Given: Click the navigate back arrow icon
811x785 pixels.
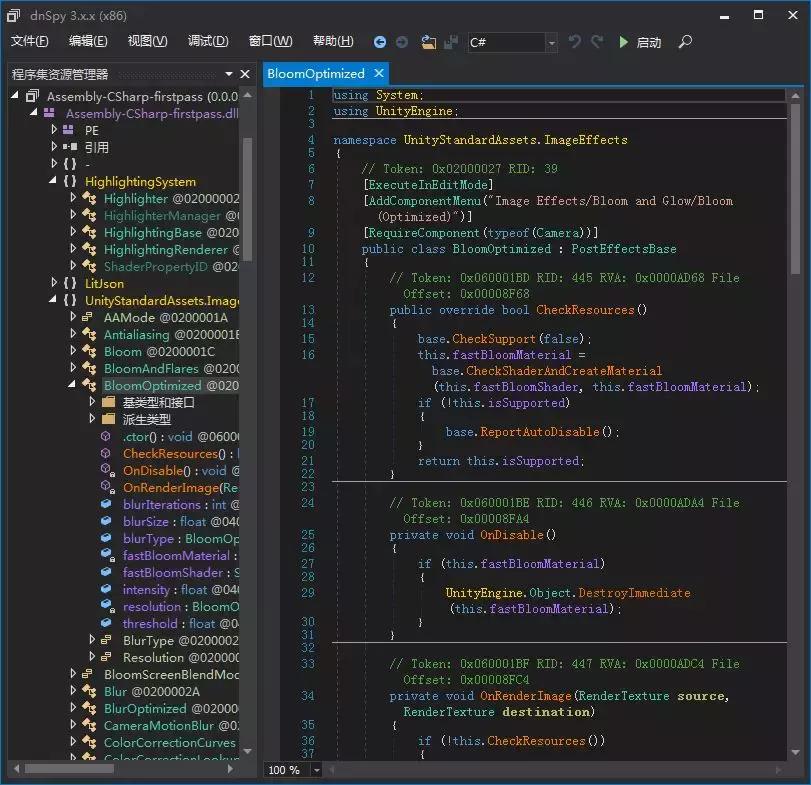Looking at the screenshot, I should pos(380,42).
